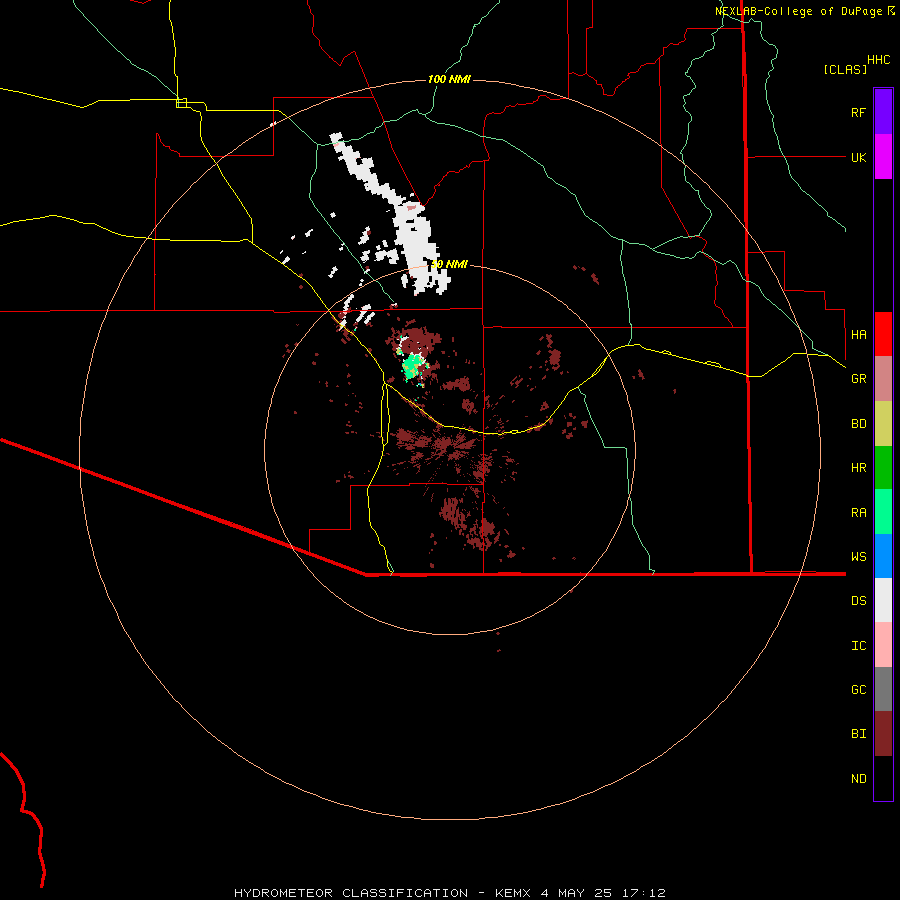
Task: Click the BI legend label
Action: pos(858,734)
